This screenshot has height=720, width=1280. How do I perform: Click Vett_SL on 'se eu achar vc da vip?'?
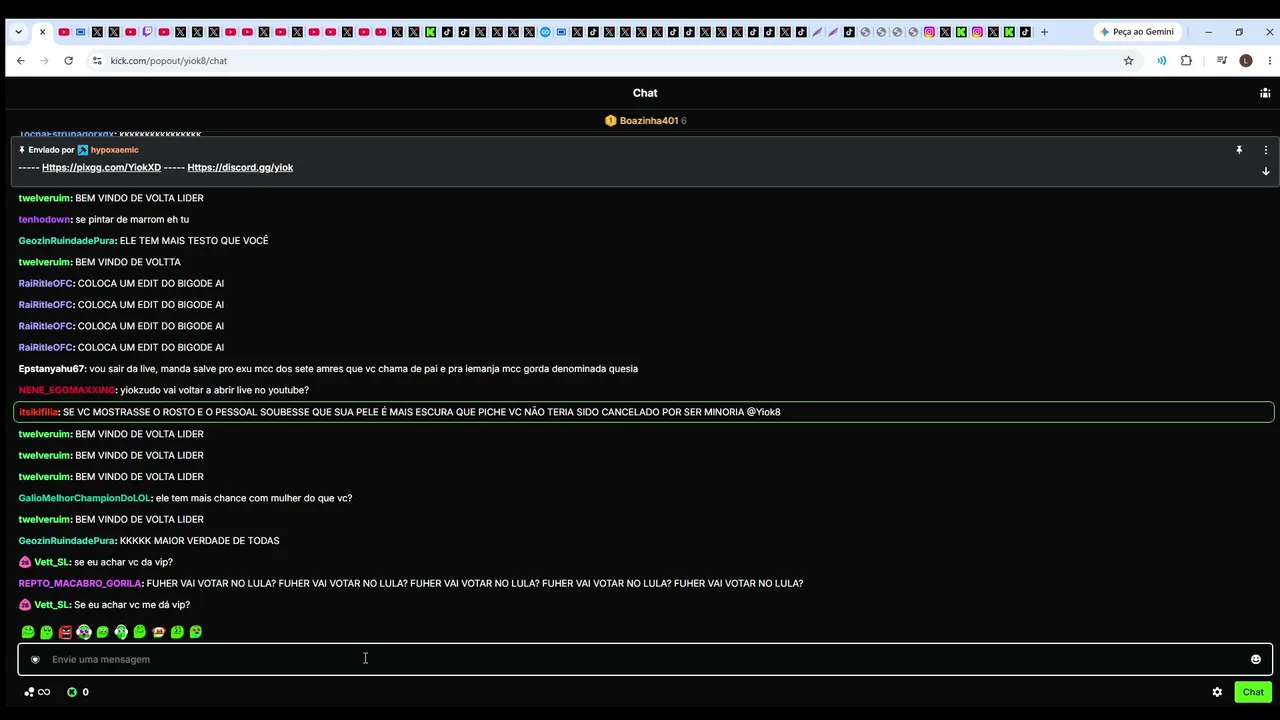pos(52,562)
